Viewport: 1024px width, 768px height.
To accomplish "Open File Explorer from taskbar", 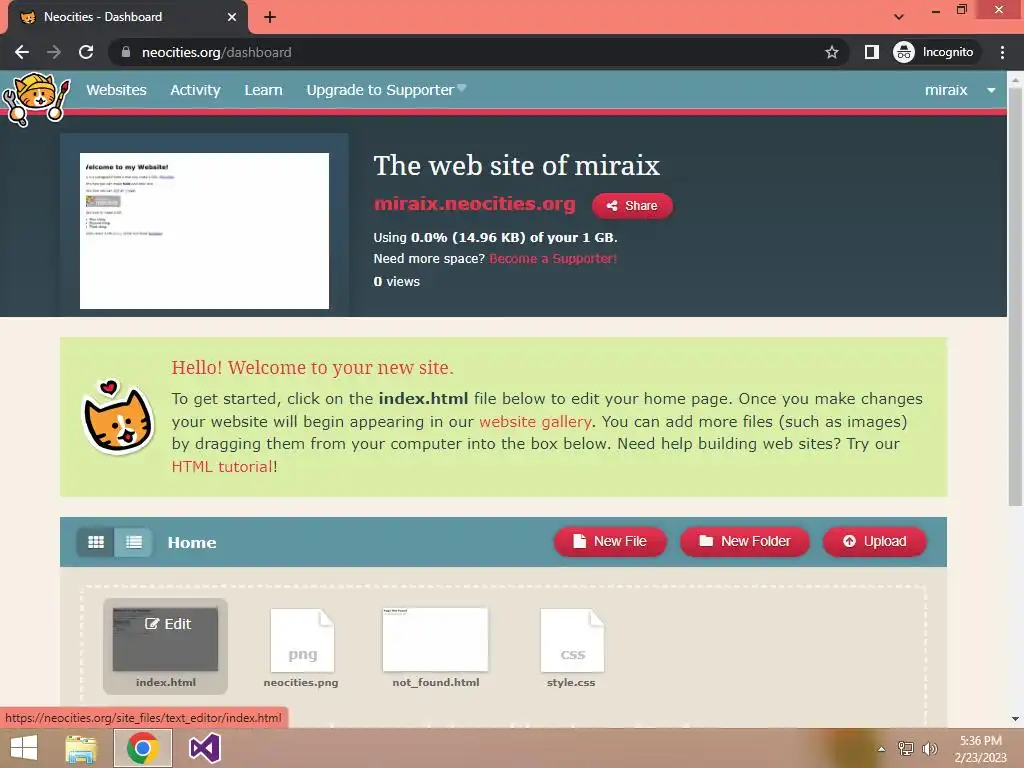I will pyautogui.click(x=81, y=748).
